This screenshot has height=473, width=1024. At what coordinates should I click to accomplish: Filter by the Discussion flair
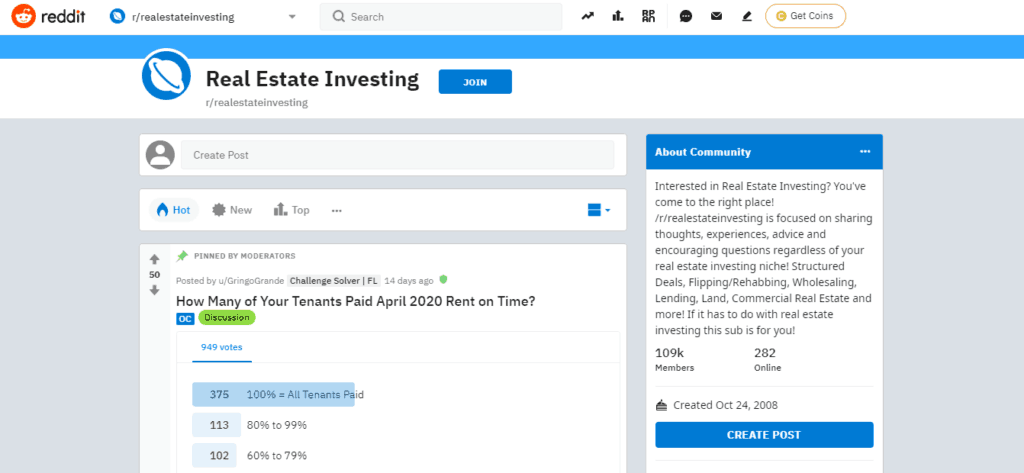[227, 318]
